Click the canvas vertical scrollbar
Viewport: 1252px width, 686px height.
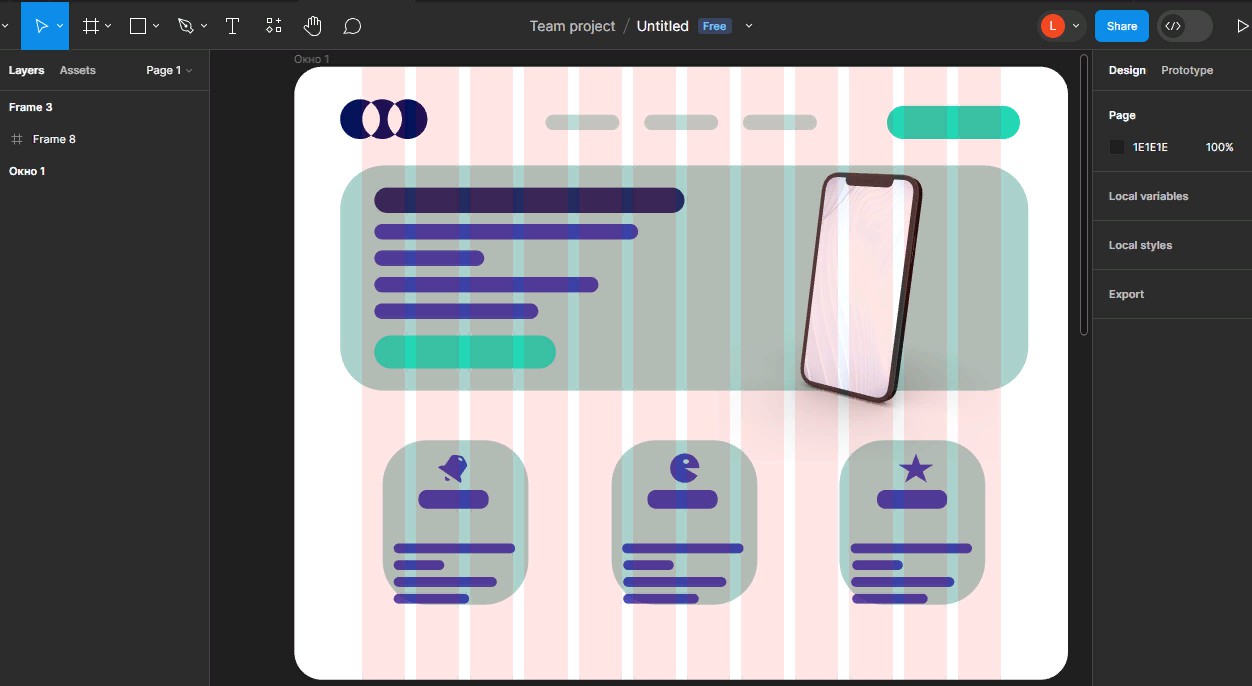coord(1084,195)
